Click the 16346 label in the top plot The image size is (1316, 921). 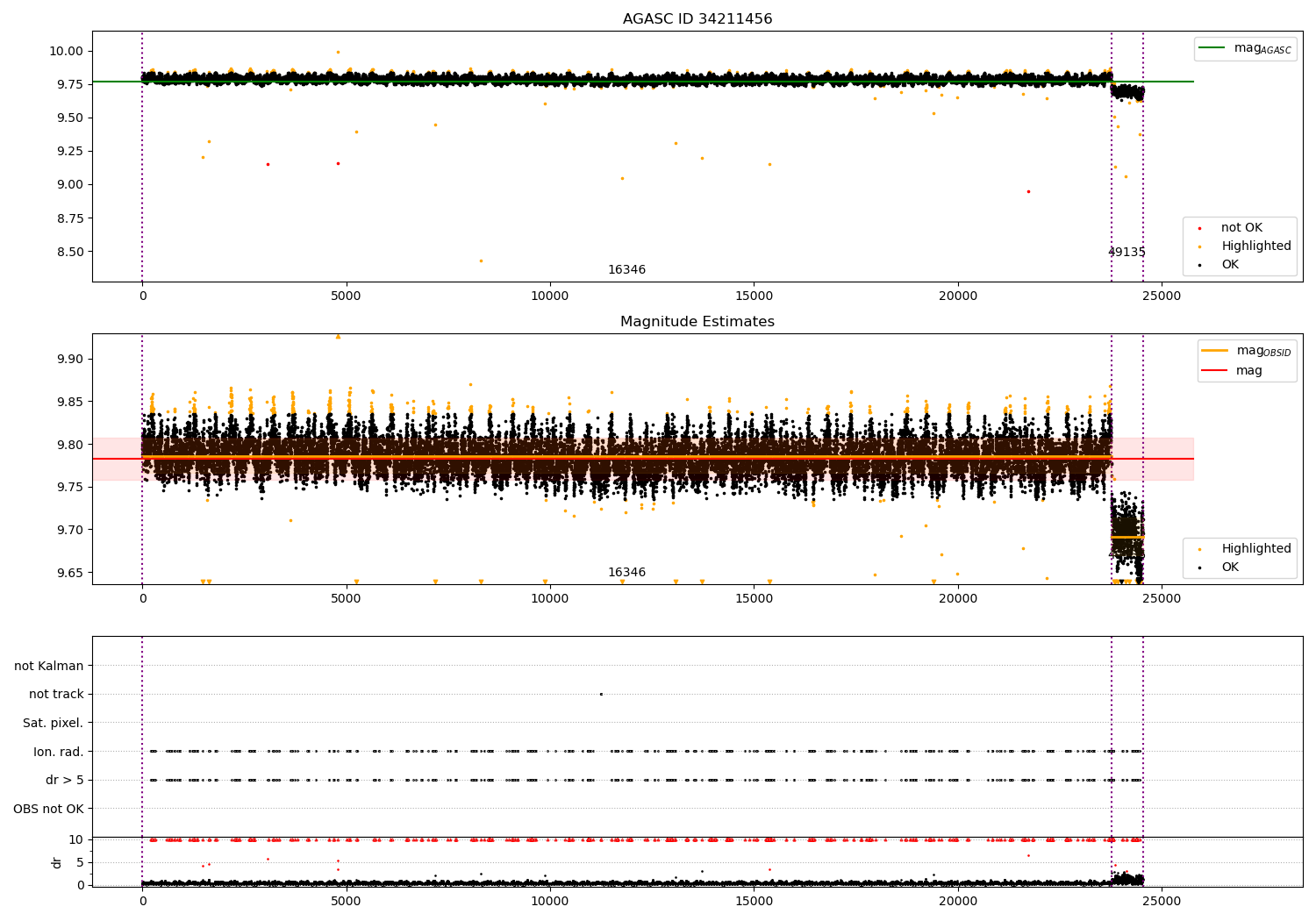pyautogui.click(x=626, y=270)
